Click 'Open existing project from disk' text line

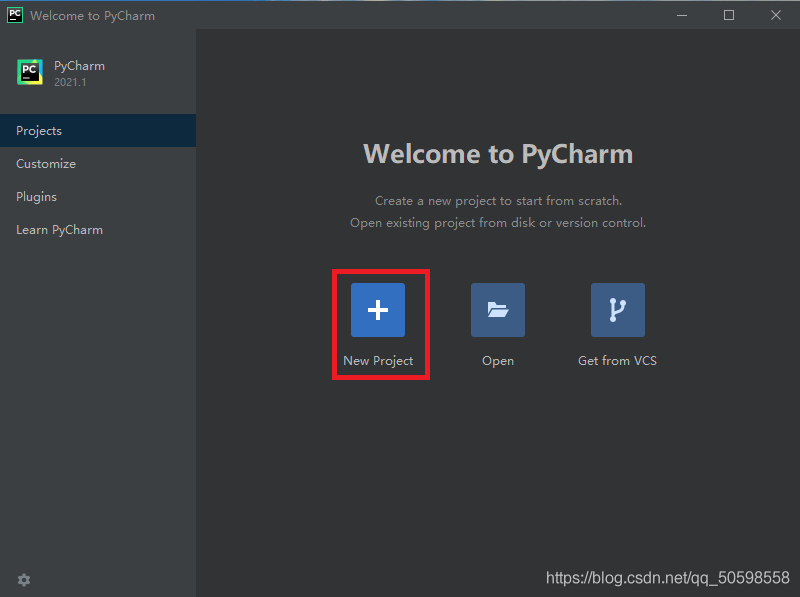(498, 223)
